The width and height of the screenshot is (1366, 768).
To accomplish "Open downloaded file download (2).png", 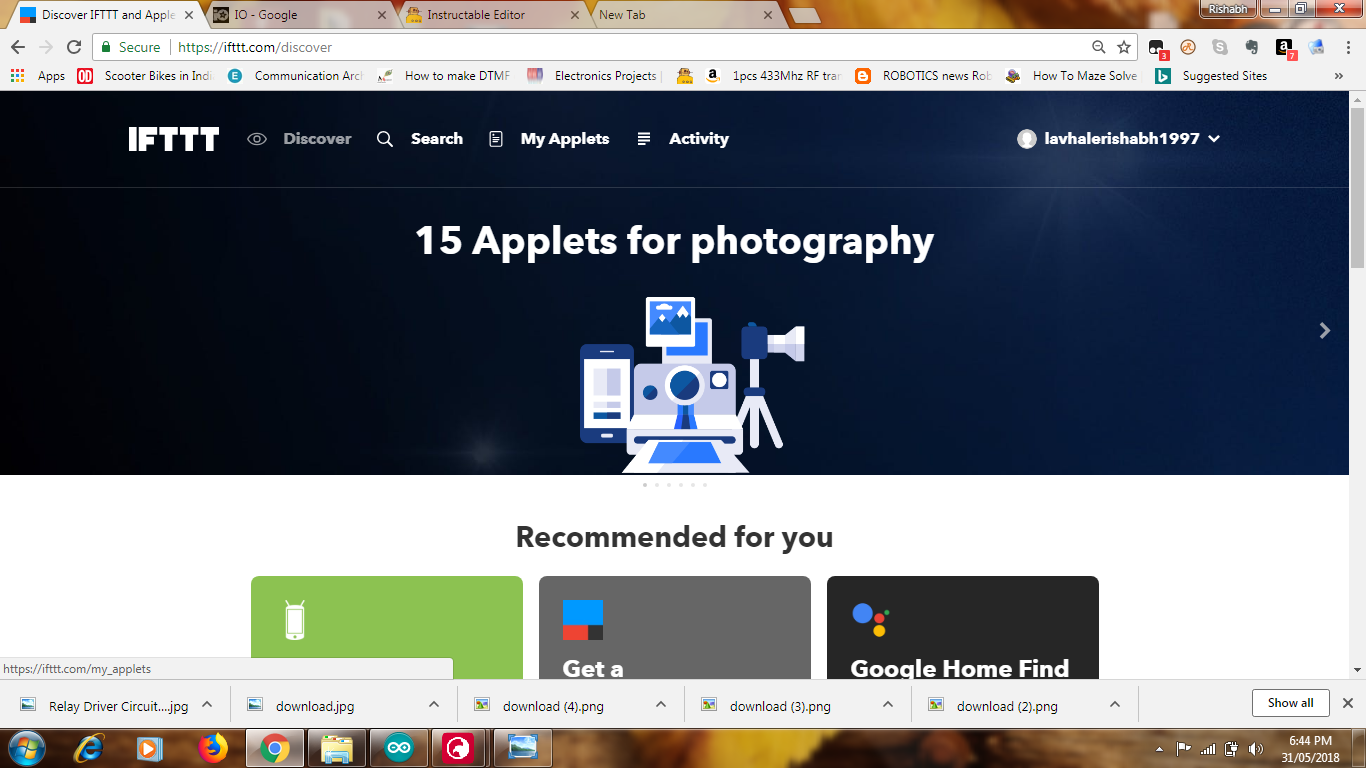I will coord(993,705).
